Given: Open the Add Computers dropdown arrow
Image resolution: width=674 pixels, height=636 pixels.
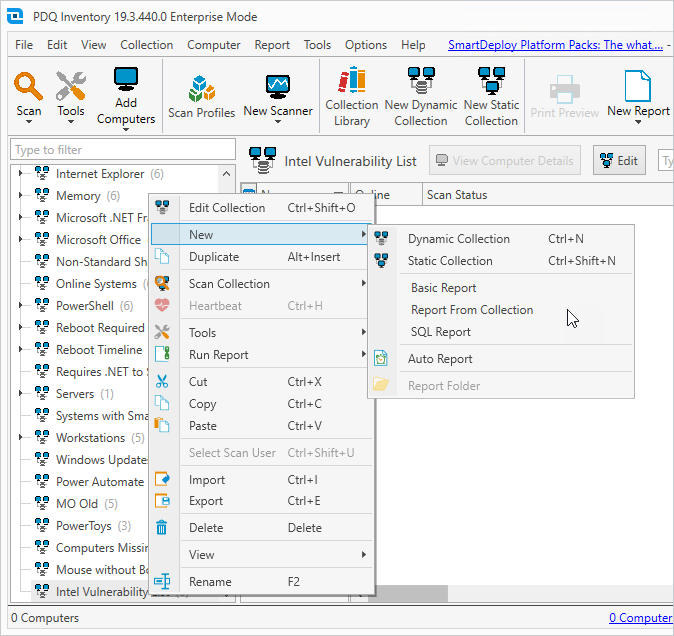Looking at the screenshot, I should coord(126,129).
